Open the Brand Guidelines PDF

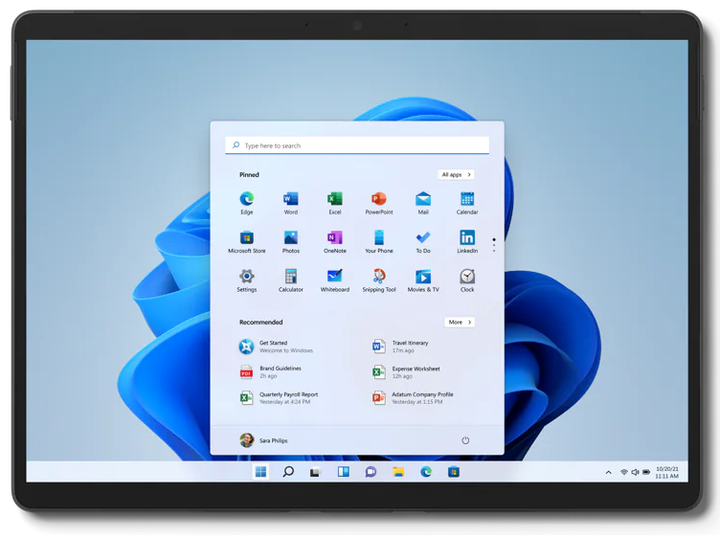[x=270, y=372]
